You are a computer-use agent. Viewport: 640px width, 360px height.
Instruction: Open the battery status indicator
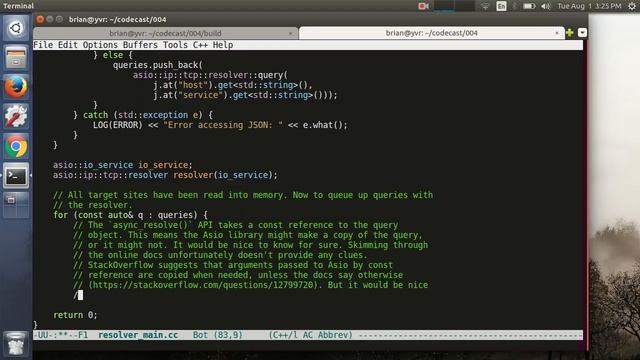point(529,6)
